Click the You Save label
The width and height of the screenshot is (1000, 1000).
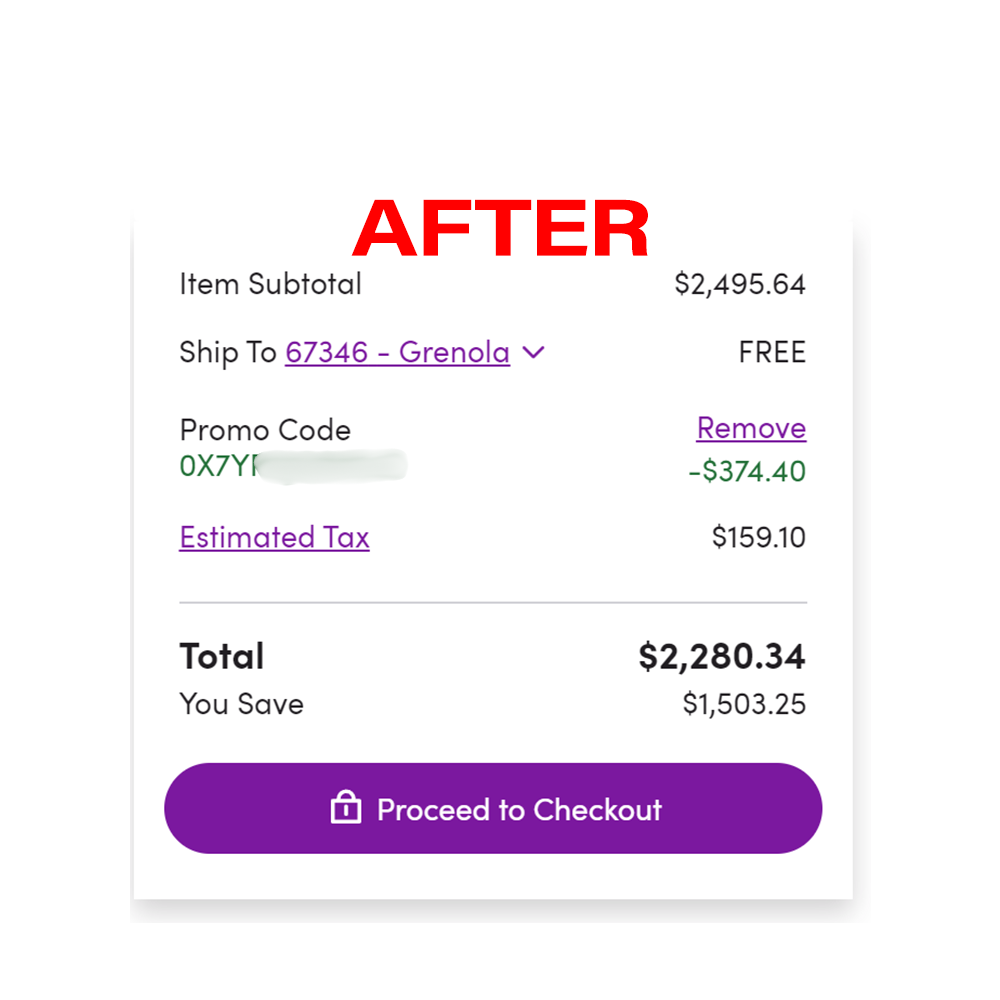241,704
